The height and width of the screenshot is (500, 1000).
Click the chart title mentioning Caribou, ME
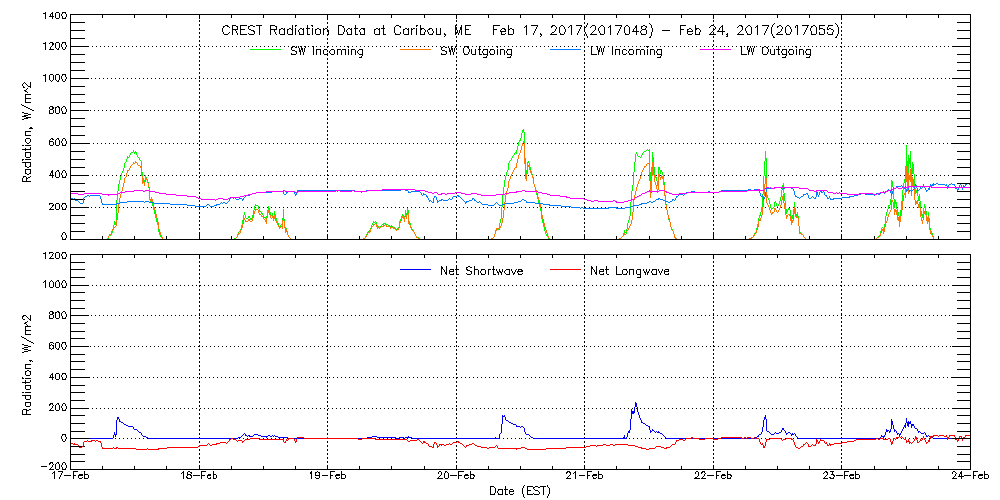coord(530,30)
